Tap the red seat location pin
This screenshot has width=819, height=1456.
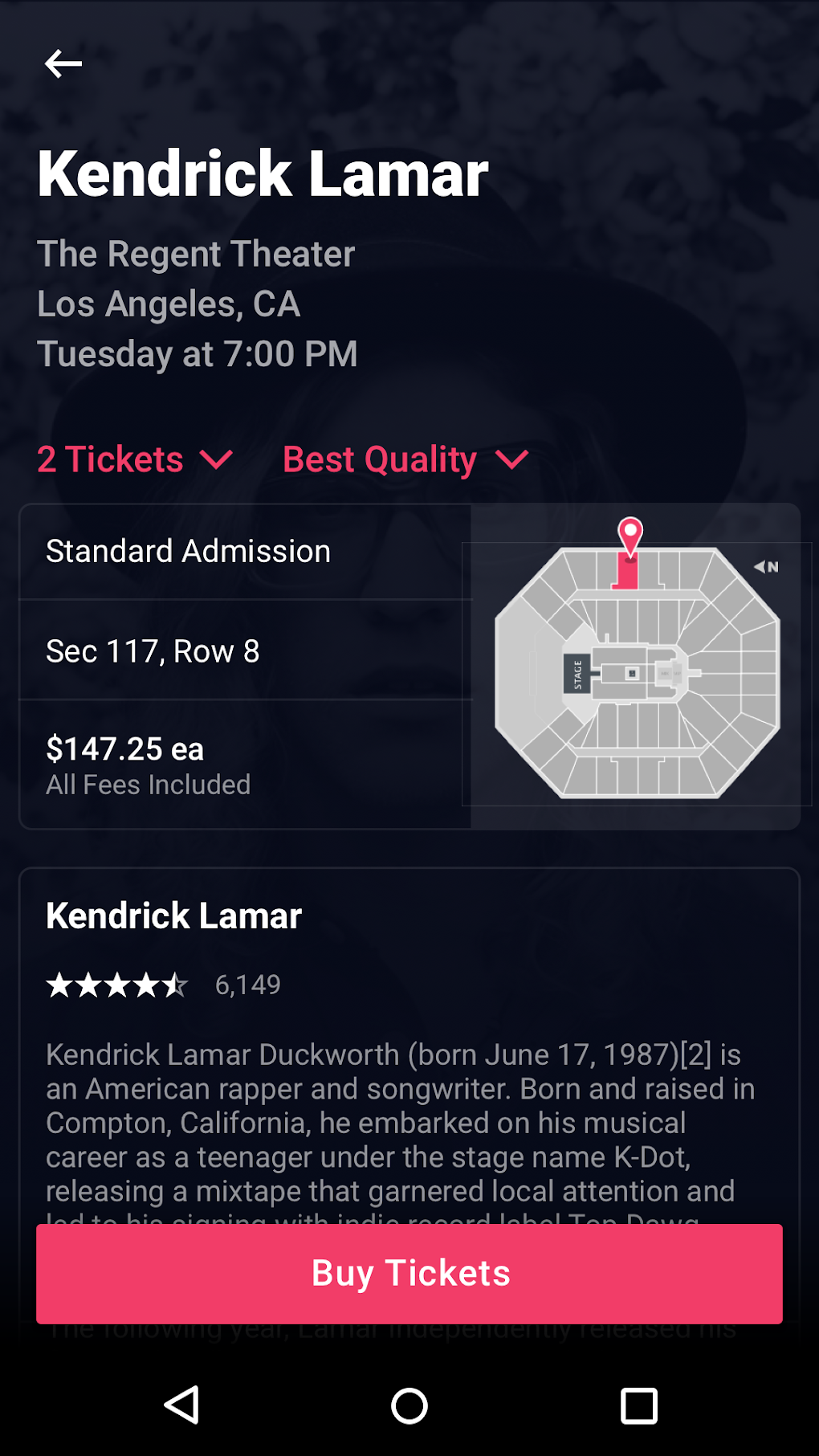tap(630, 535)
